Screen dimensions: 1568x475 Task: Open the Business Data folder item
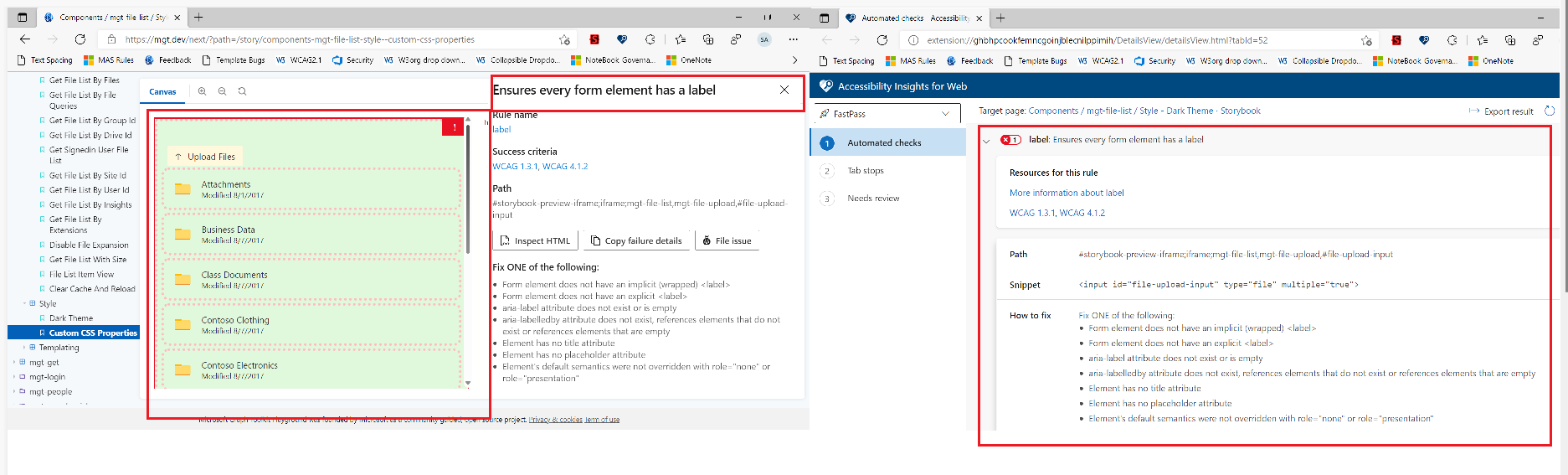[x=312, y=234]
